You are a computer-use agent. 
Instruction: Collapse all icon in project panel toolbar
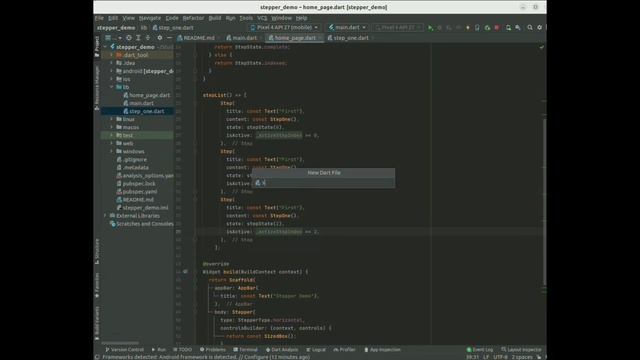(148, 38)
